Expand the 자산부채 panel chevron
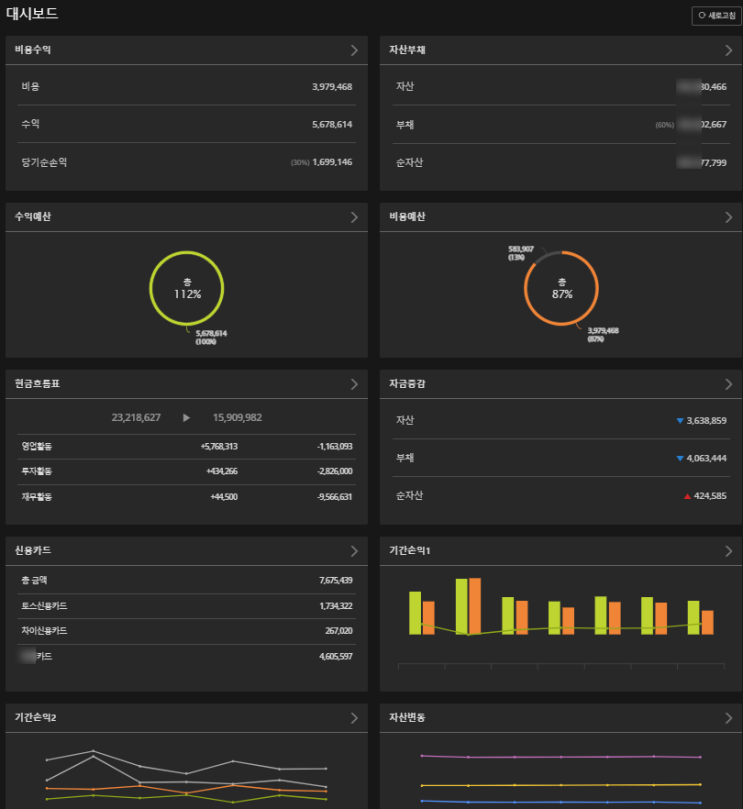 click(x=729, y=50)
